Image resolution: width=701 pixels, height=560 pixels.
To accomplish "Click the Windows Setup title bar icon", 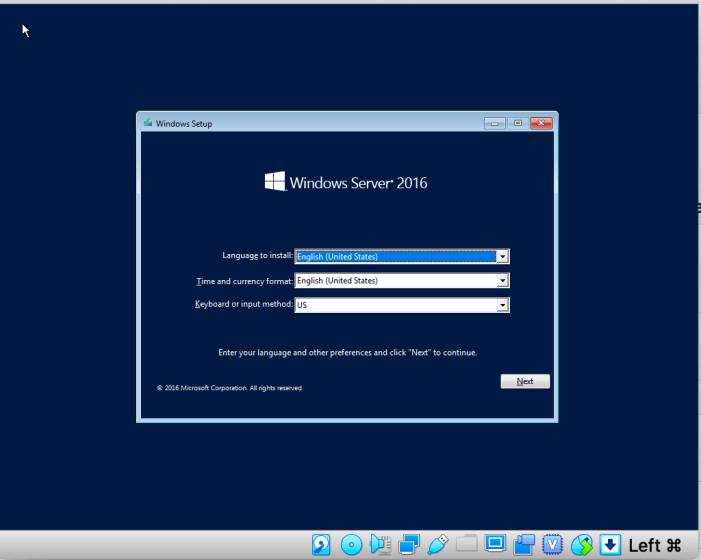I will coord(148,123).
